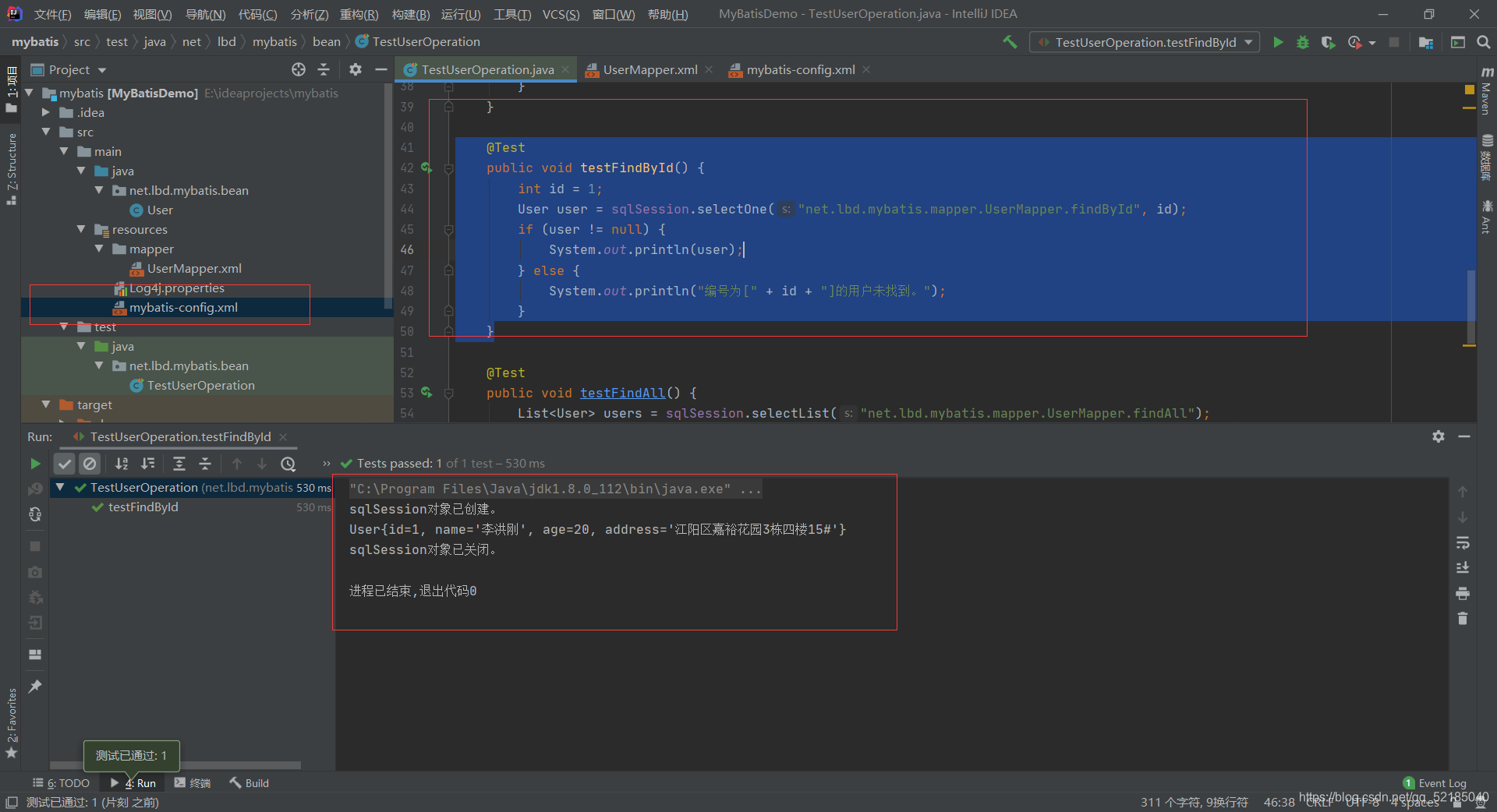Open the 6: TODO tool window tab
This screenshot has height=812, width=1497.
pos(62,783)
